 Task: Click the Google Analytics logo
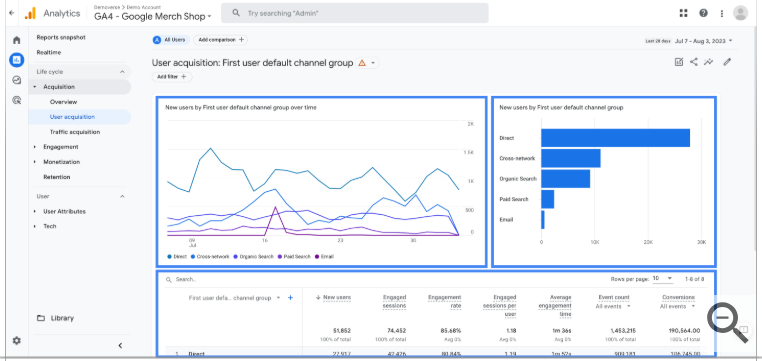(30, 13)
